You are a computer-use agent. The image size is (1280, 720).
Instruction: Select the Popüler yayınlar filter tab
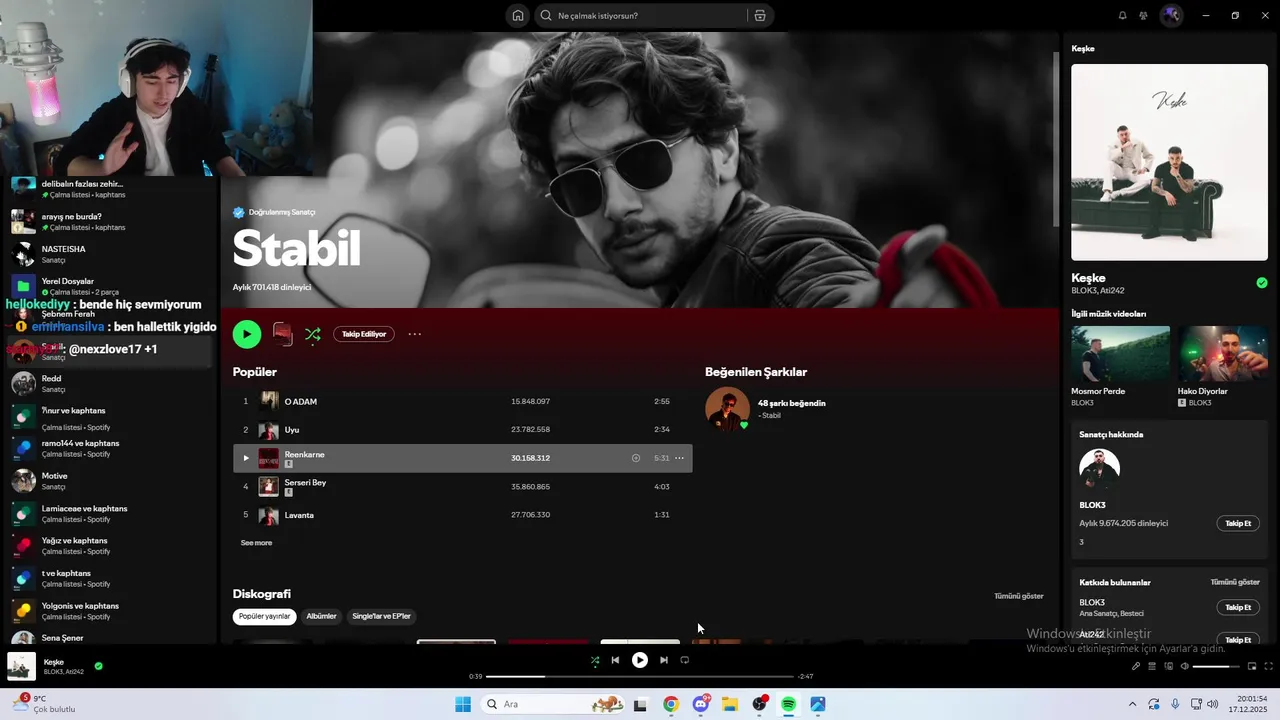click(265, 616)
